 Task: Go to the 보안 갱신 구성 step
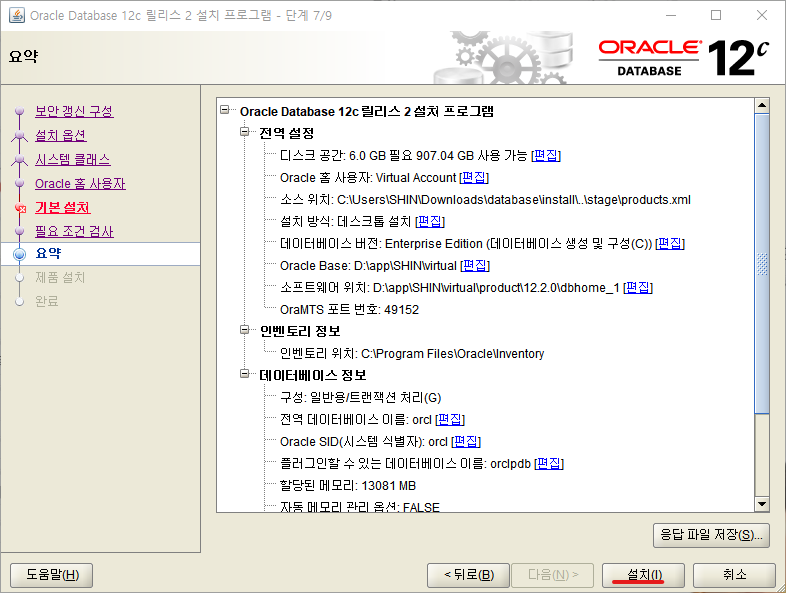click(x=74, y=111)
